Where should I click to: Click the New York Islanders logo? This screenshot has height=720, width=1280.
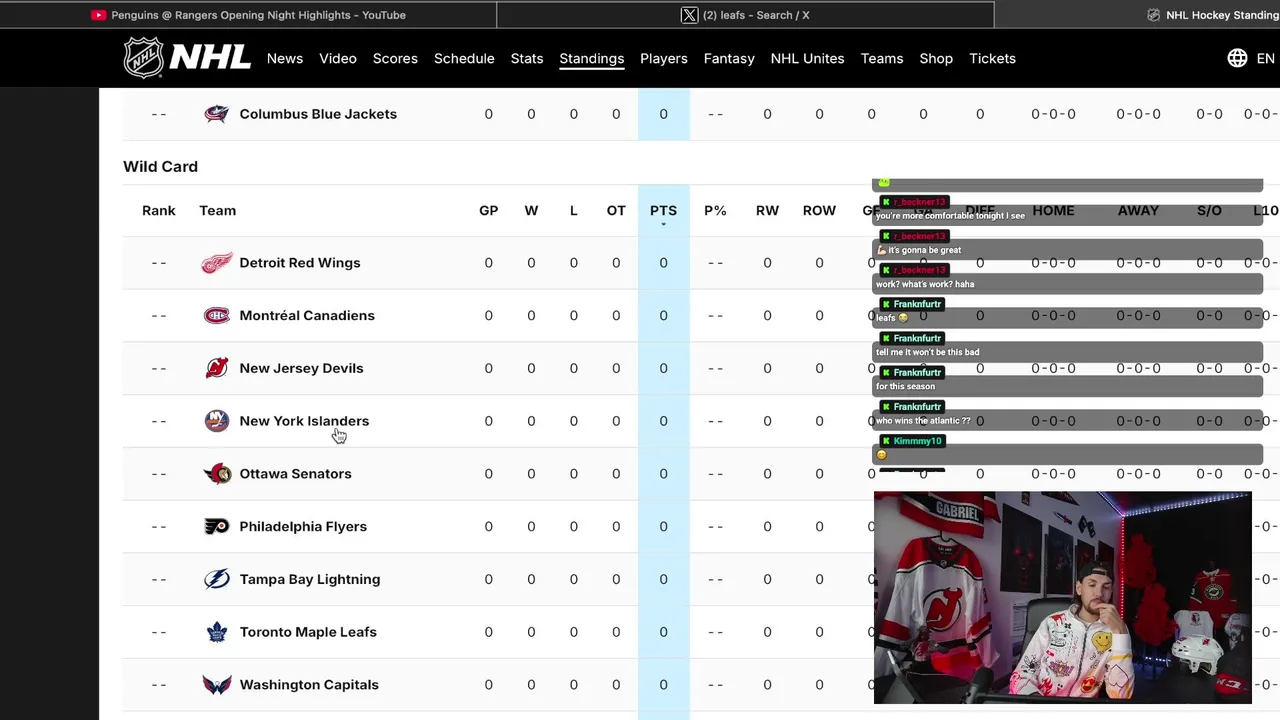[217, 421]
